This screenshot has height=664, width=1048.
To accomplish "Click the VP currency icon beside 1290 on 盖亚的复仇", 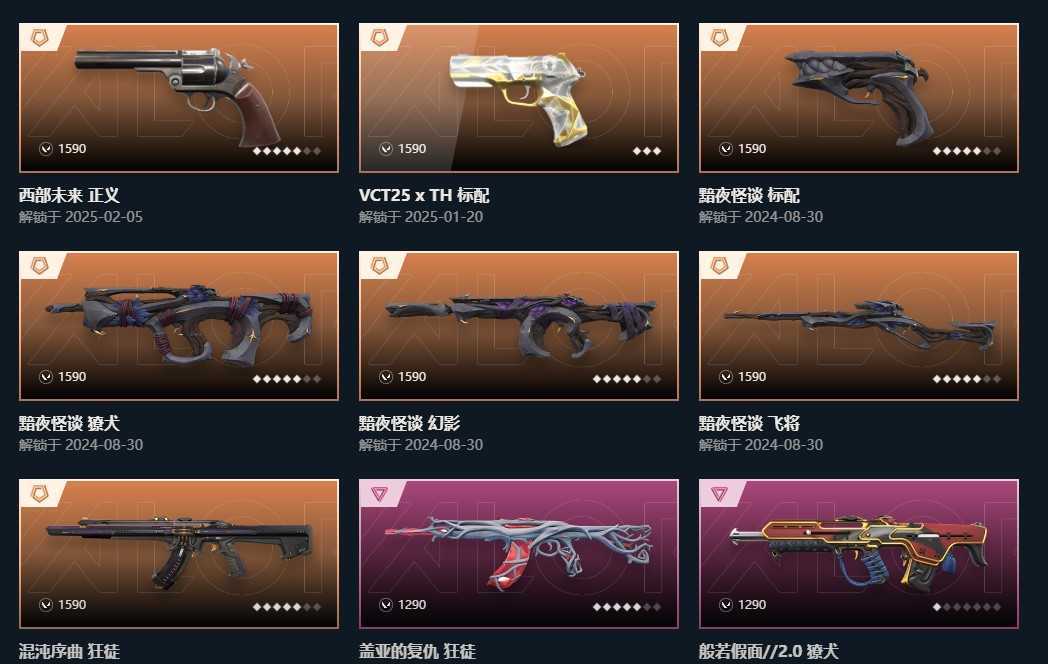I will pos(386,605).
